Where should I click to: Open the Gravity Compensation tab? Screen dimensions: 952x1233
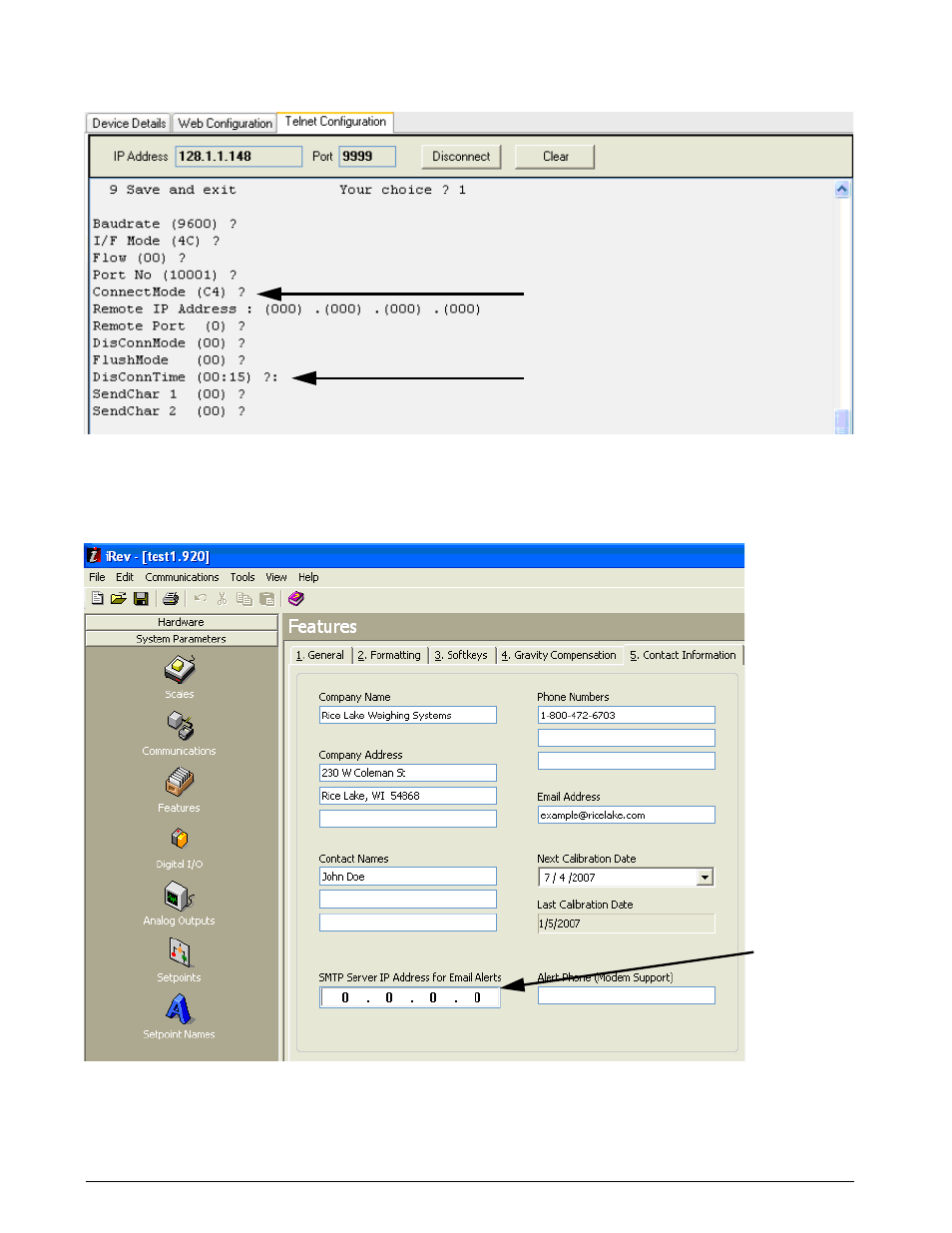coord(559,656)
